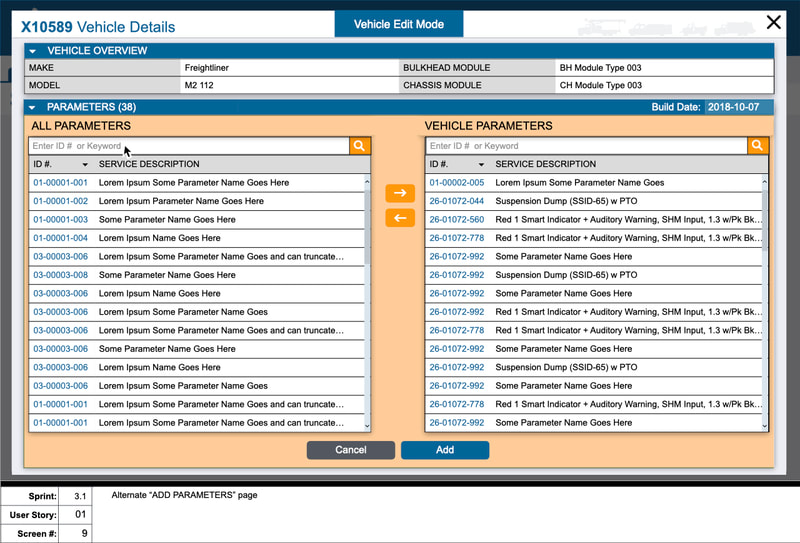This screenshot has width=800, height=543.
Task: Collapse the PARAMETERS (38) section
Action: coord(33,107)
